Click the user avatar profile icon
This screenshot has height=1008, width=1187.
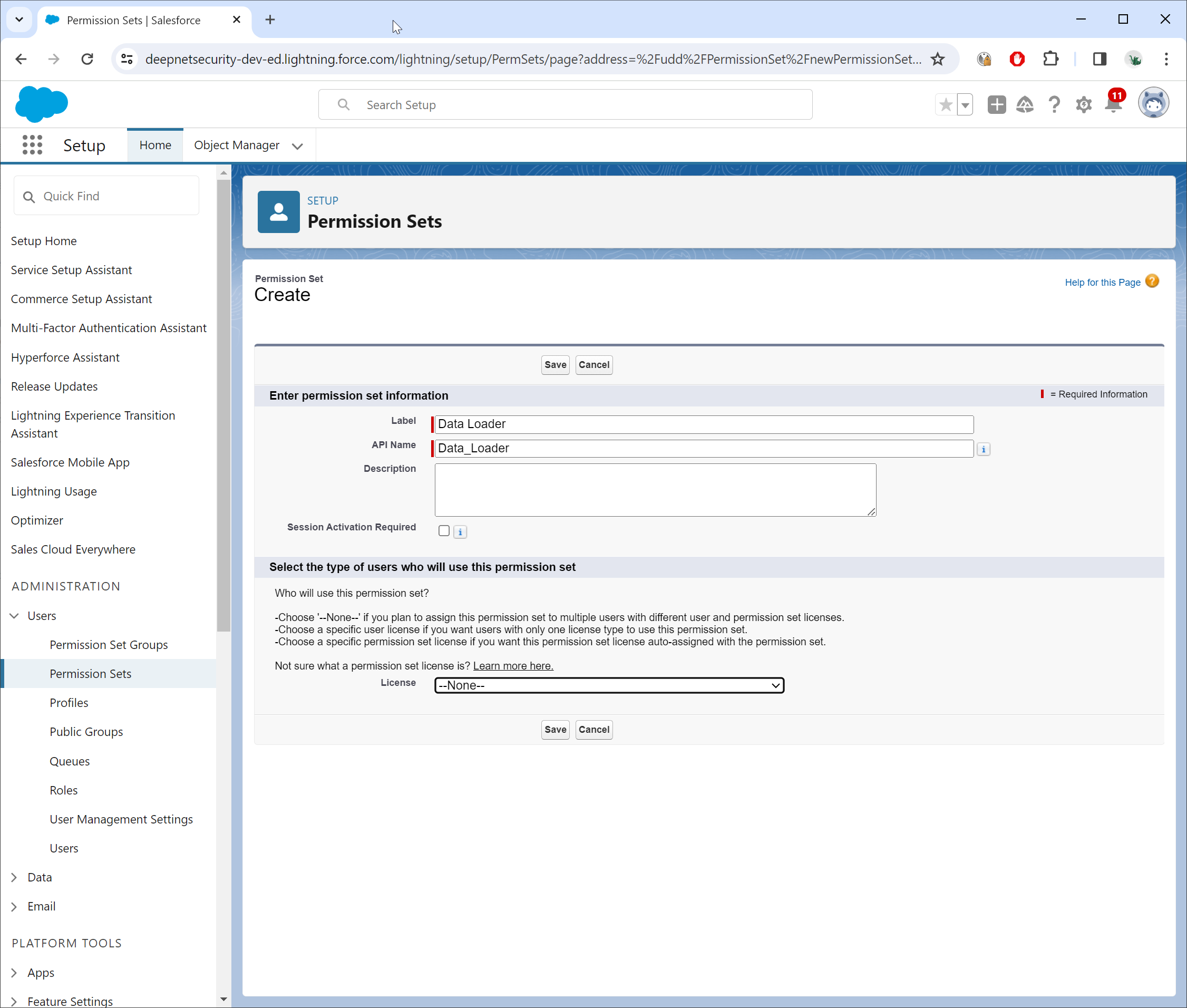pos(1153,103)
